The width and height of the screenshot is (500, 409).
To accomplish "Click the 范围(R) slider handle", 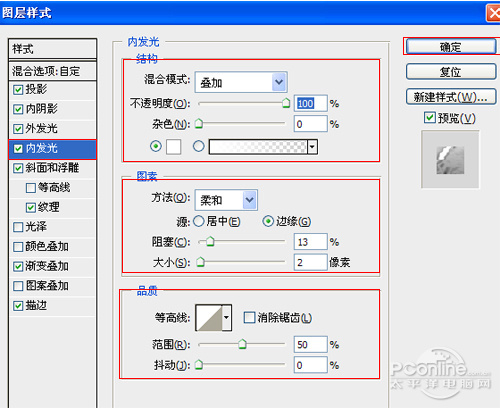I will [x=242, y=344].
